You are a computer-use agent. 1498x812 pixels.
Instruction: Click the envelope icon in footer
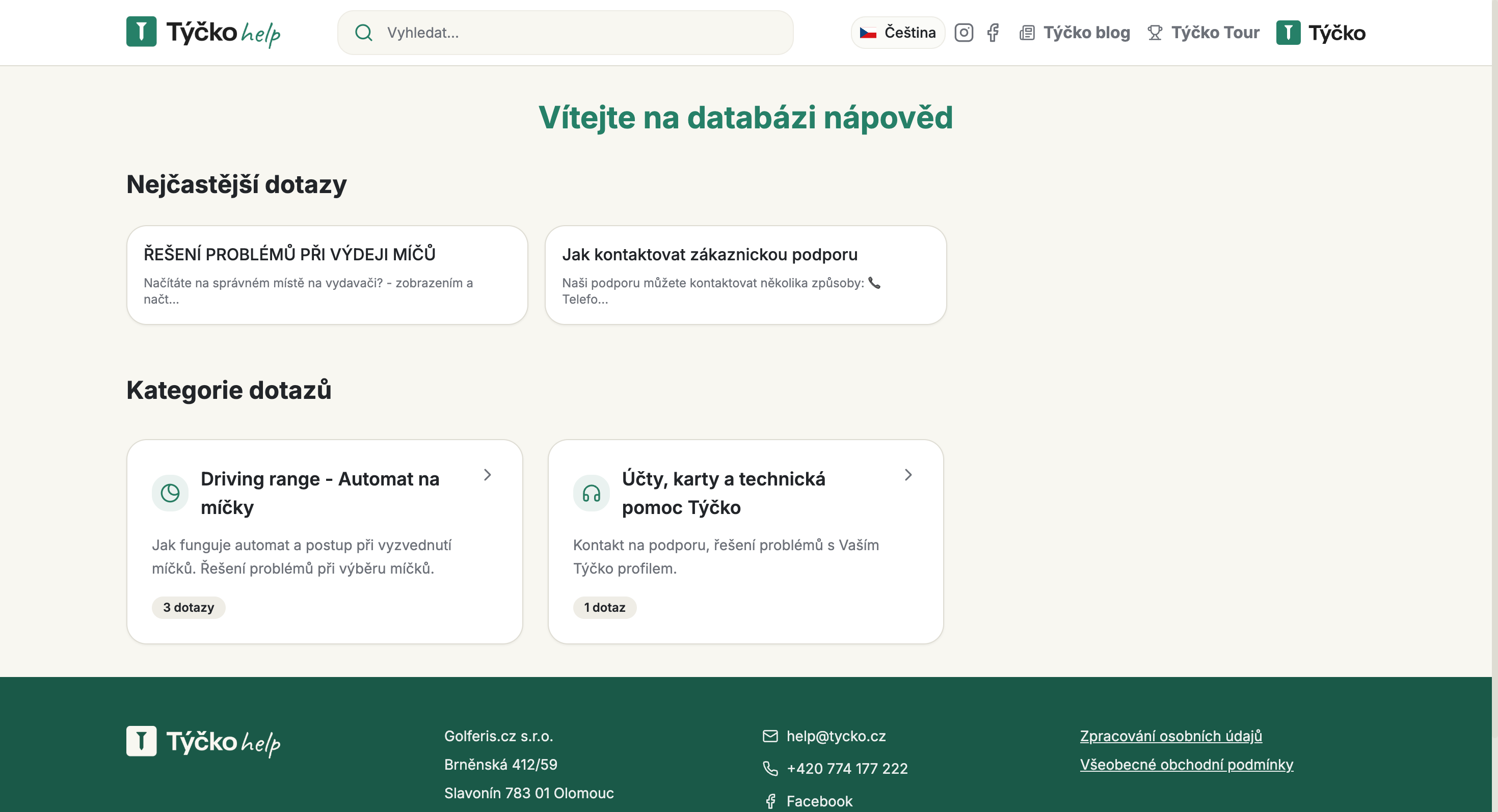point(770,736)
